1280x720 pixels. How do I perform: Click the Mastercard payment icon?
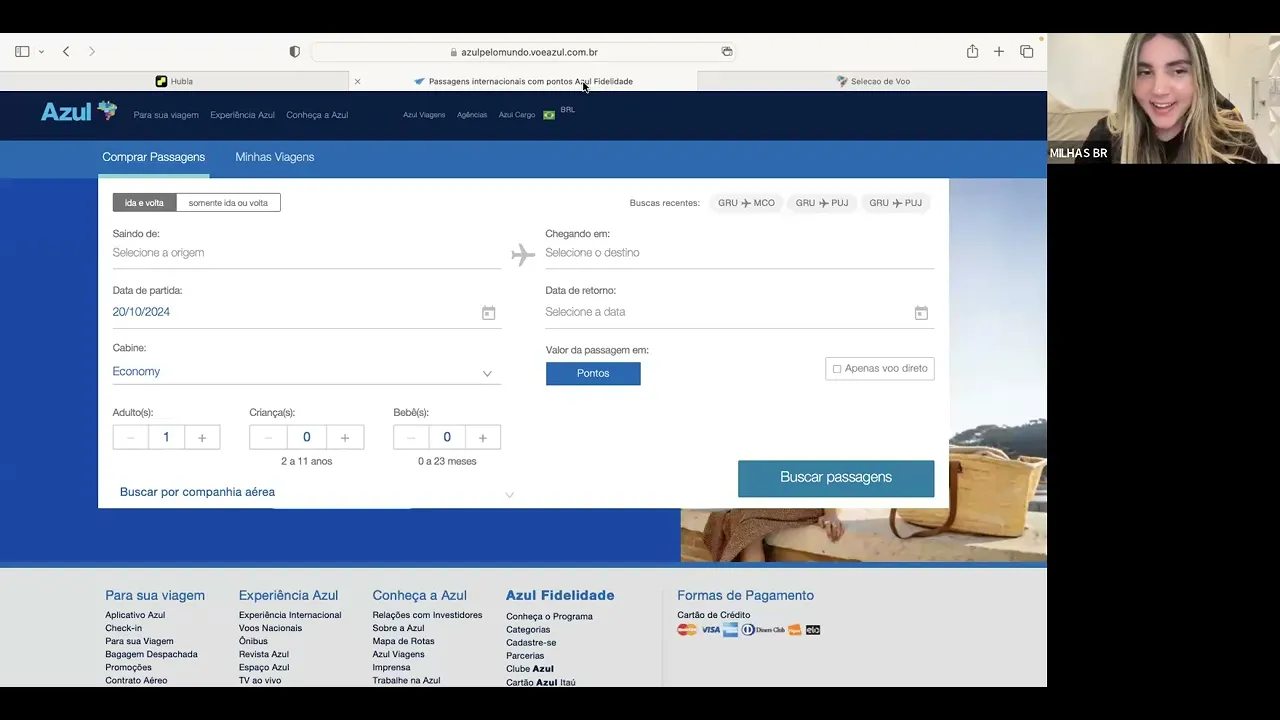[x=687, y=630]
